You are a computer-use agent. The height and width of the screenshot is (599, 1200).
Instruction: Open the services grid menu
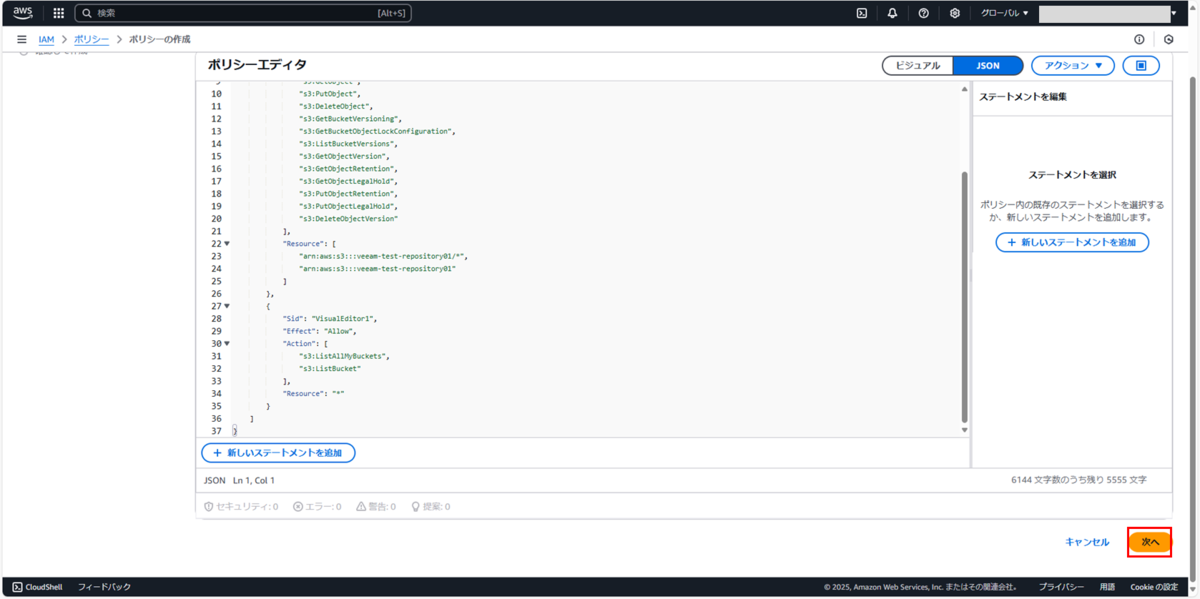58,13
